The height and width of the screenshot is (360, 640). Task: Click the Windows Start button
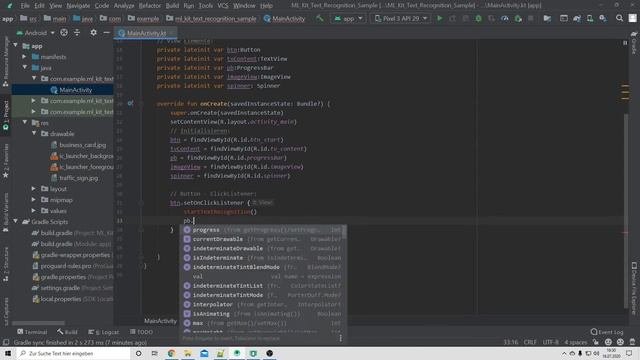[x=8, y=353]
